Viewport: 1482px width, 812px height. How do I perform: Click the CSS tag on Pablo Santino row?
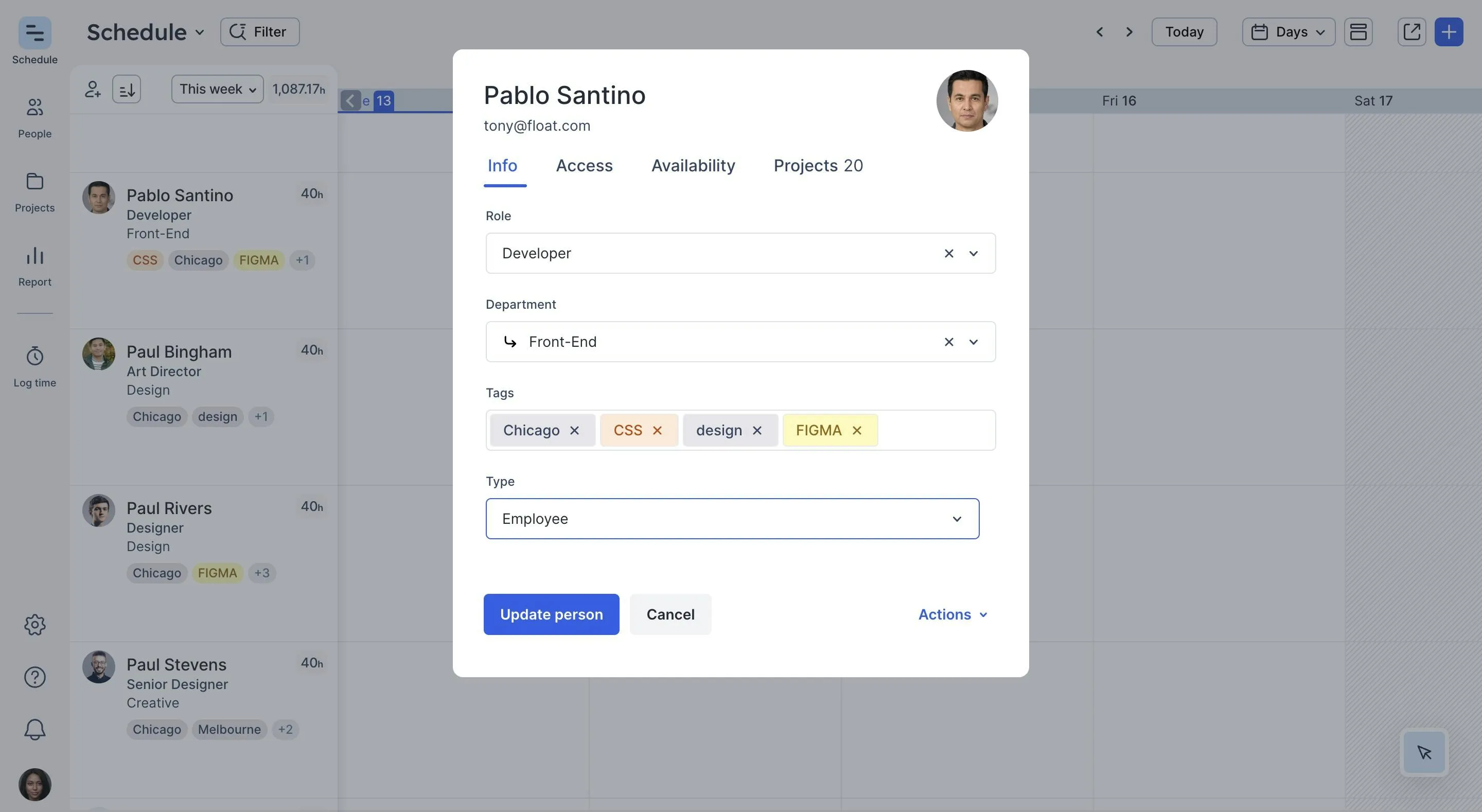[145, 260]
